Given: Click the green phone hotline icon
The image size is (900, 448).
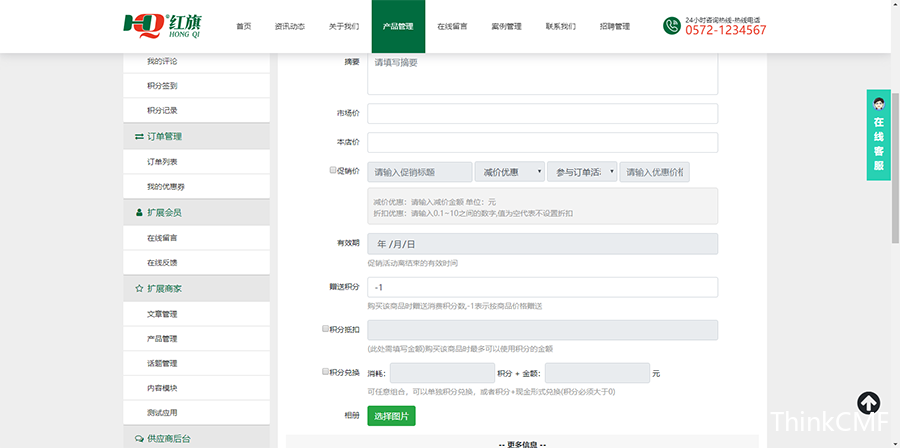Looking at the screenshot, I should pyautogui.click(x=671, y=26).
